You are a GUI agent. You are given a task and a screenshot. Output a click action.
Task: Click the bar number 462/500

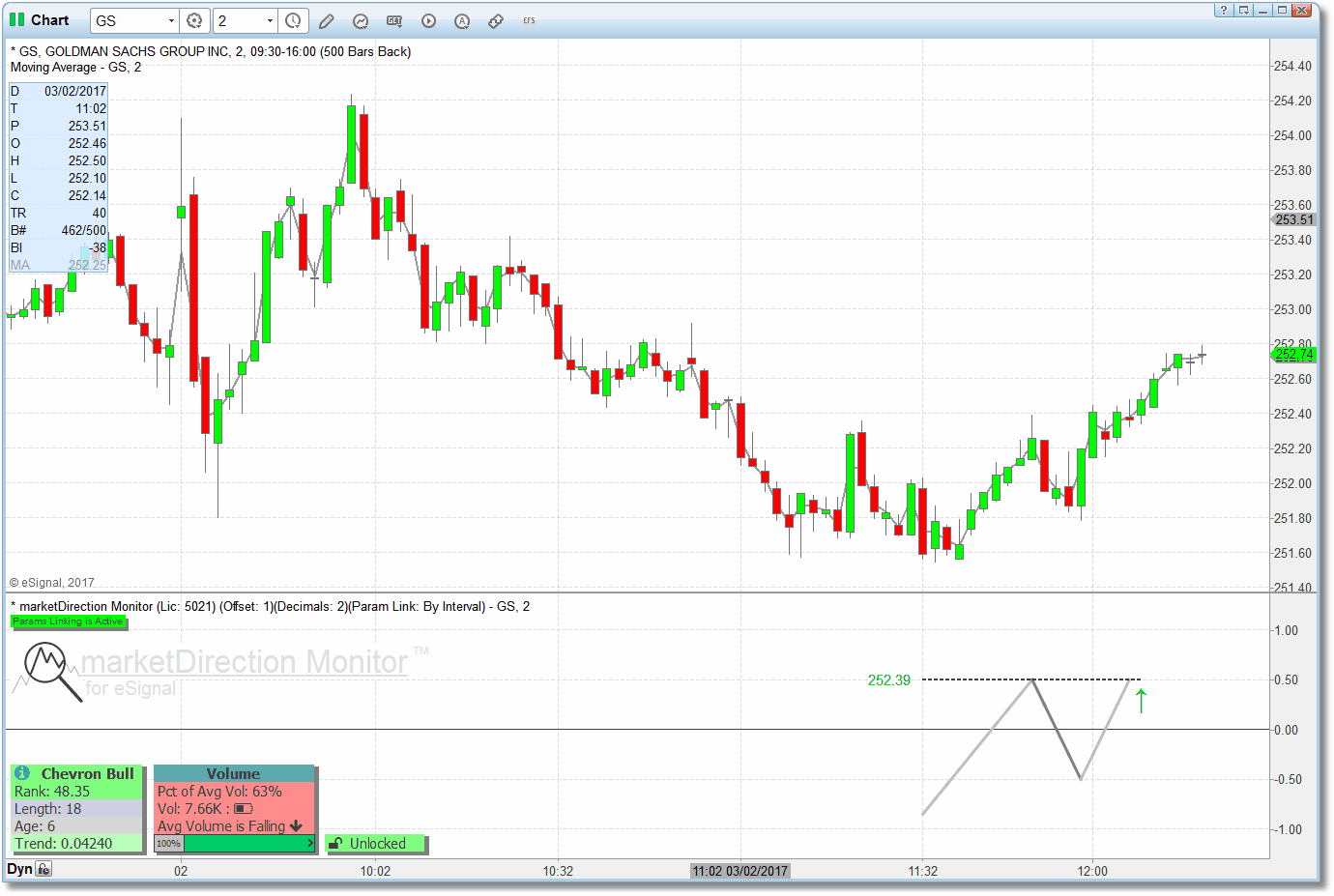click(x=84, y=230)
